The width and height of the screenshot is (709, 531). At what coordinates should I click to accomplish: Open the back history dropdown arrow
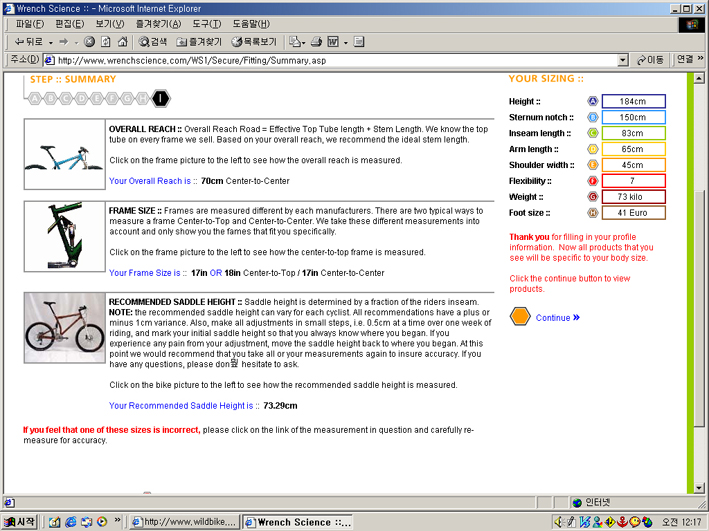(x=51, y=43)
